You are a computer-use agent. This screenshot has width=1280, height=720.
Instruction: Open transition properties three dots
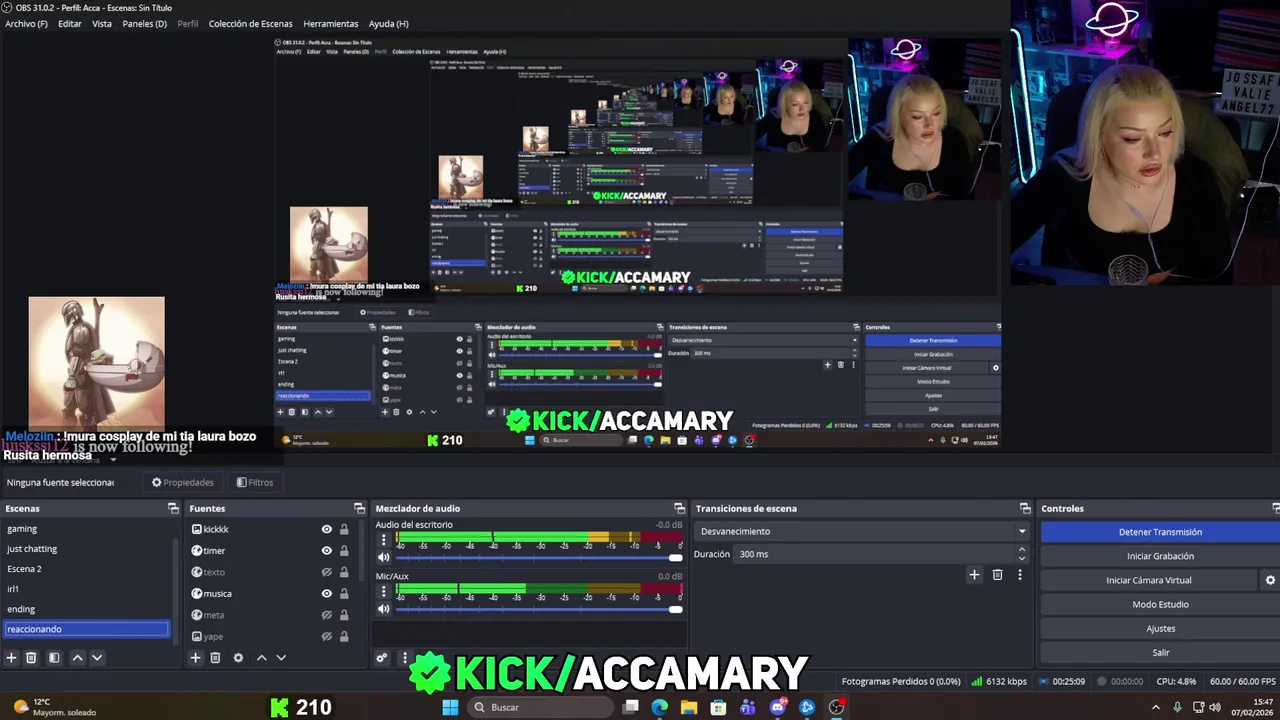pos(1020,574)
